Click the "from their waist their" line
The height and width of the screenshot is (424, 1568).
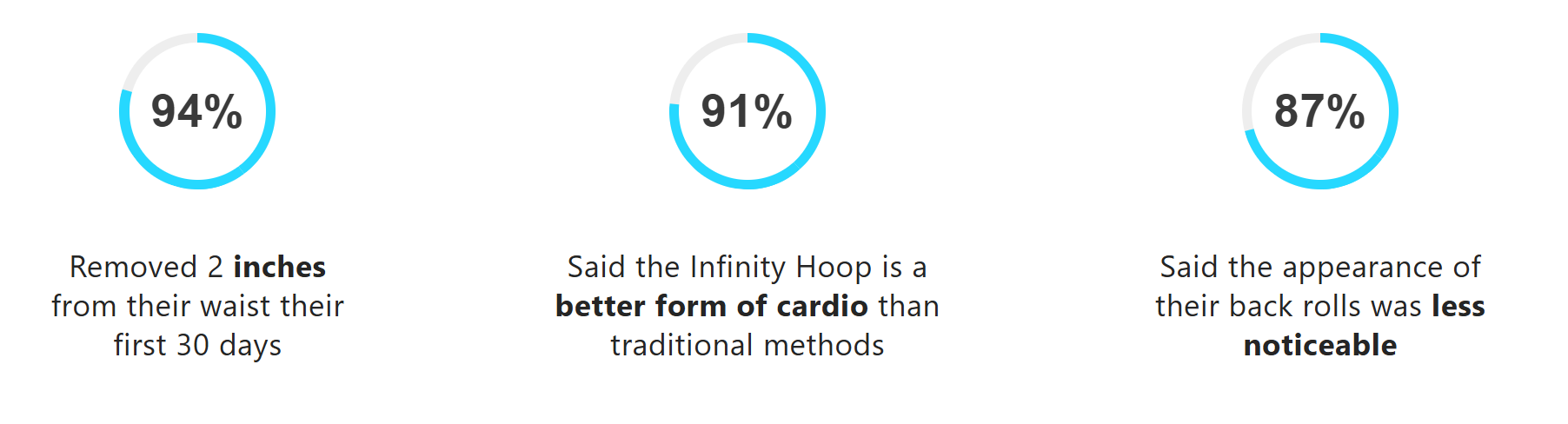[197, 306]
